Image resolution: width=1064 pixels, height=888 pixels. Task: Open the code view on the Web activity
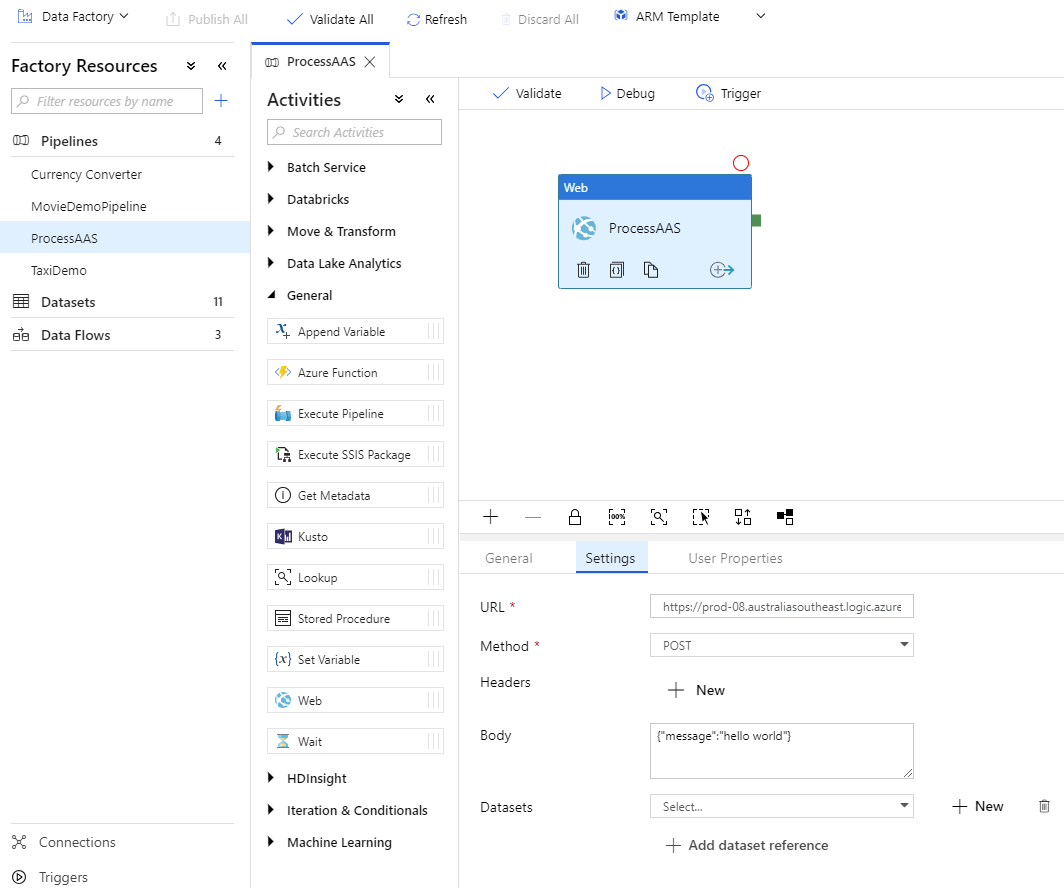[617, 270]
